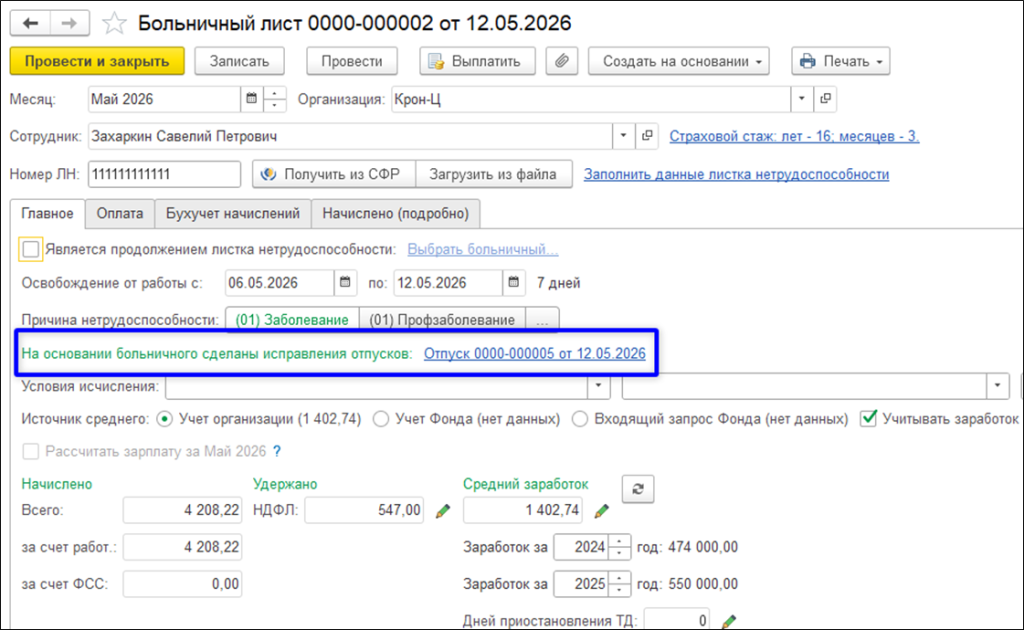Step the 2024 earnings year spinner
The width and height of the screenshot is (1024, 630).
tap(619, 547)
